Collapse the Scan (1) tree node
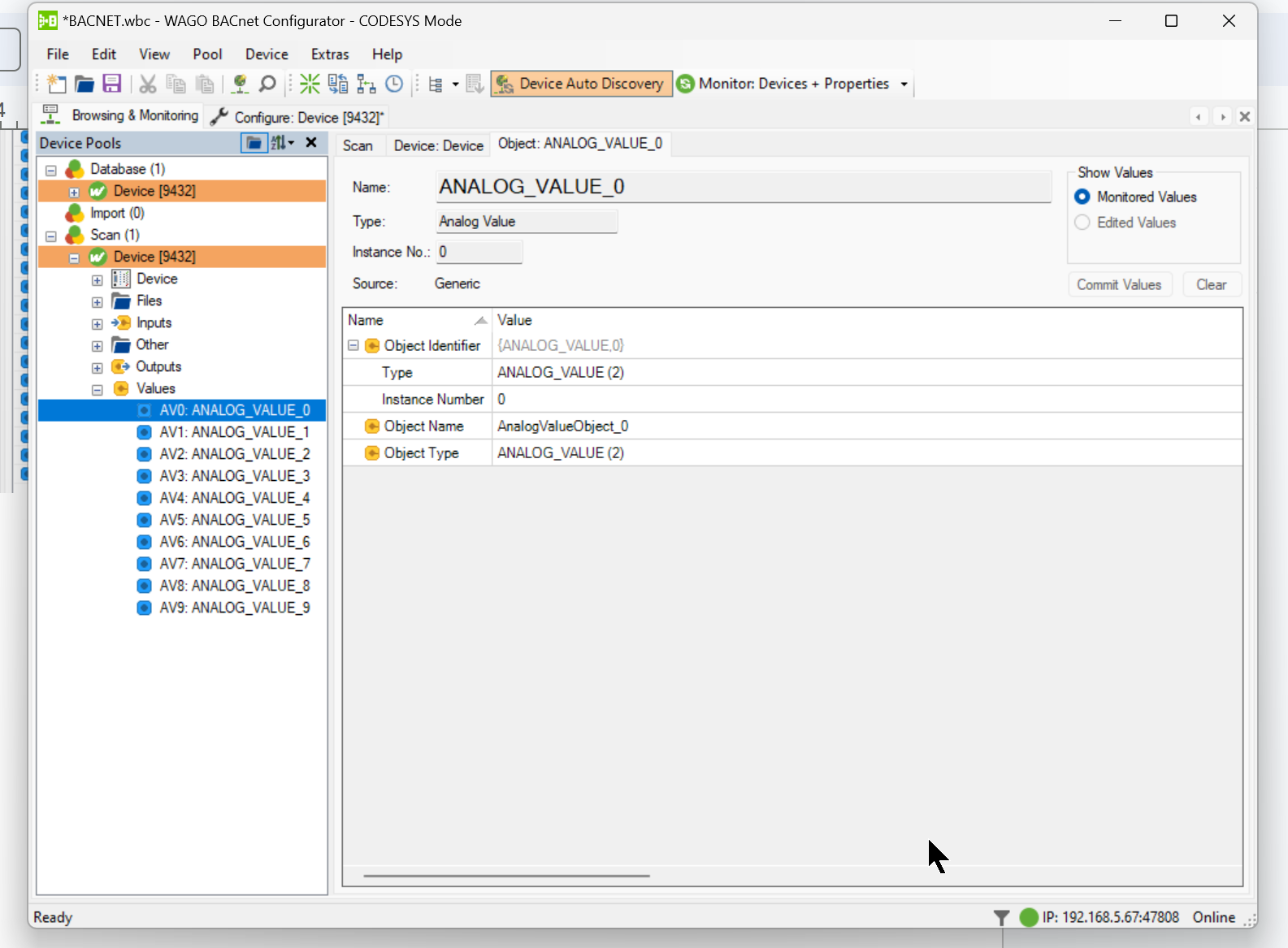 [x=51, y=236]
